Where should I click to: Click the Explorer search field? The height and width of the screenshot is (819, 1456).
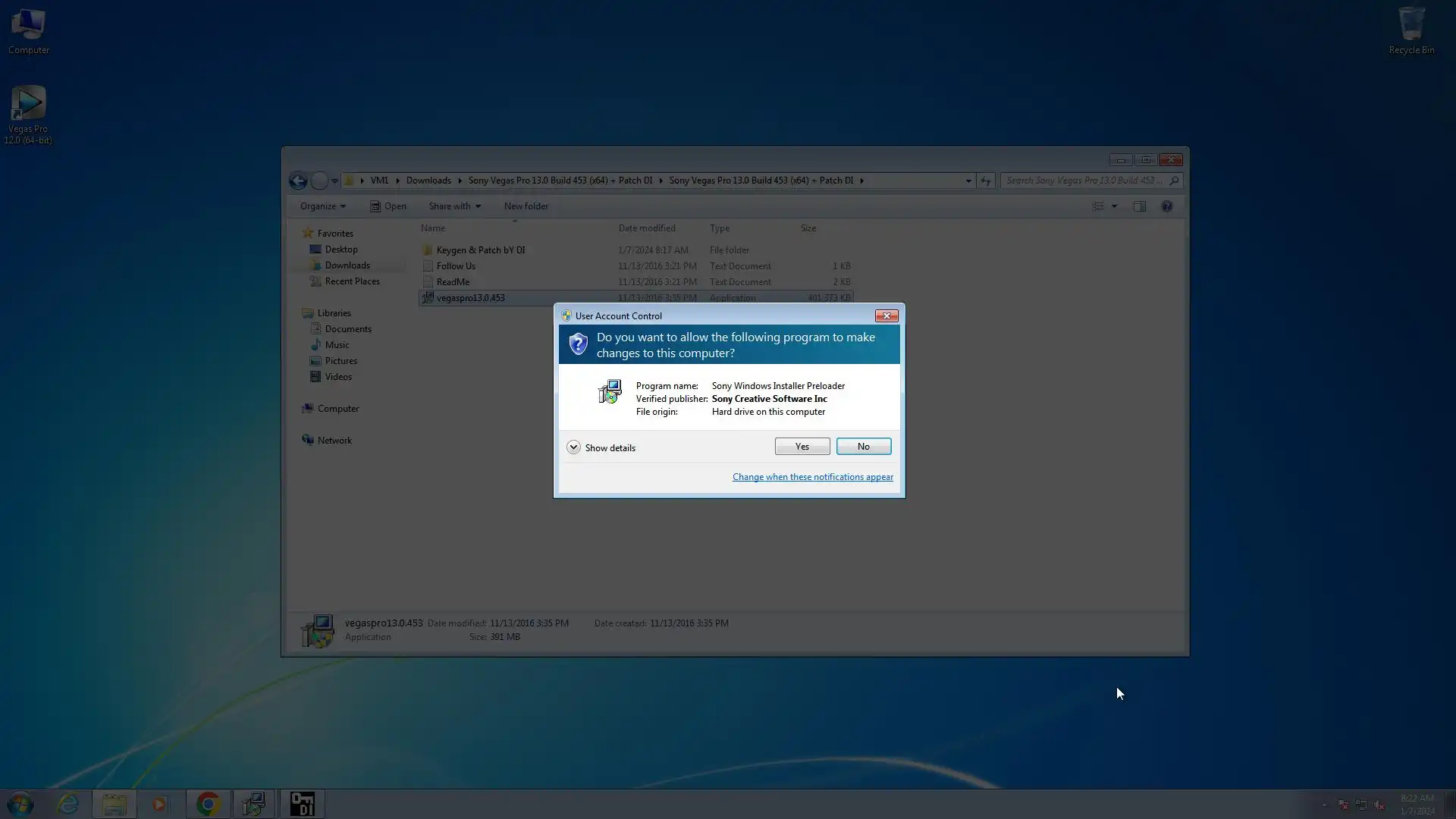click(1084, 180)
